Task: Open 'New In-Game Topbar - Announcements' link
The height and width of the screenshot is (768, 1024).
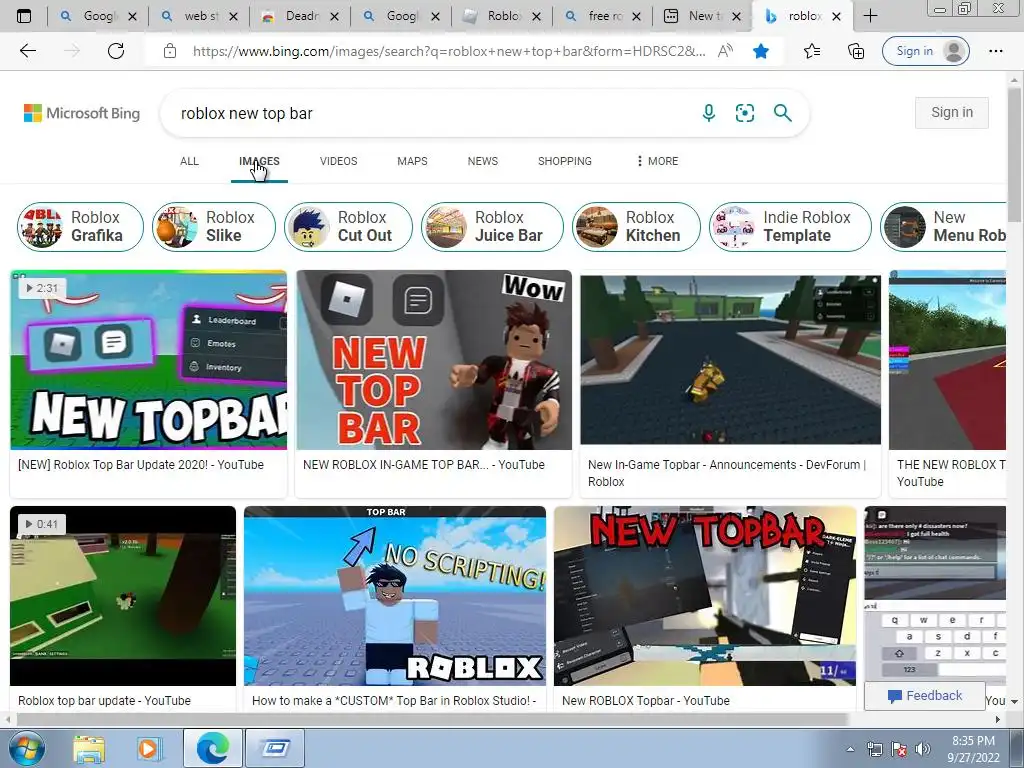Action: click(727, 473)
